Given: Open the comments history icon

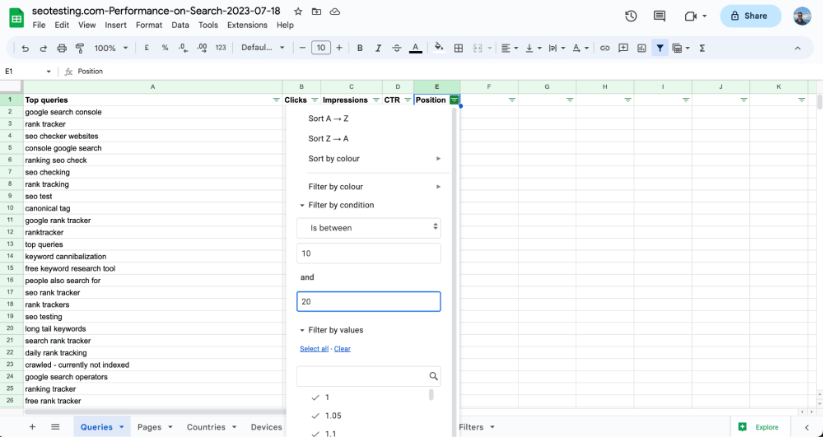Looking at the screenshot, I should (x=659, y=16).
